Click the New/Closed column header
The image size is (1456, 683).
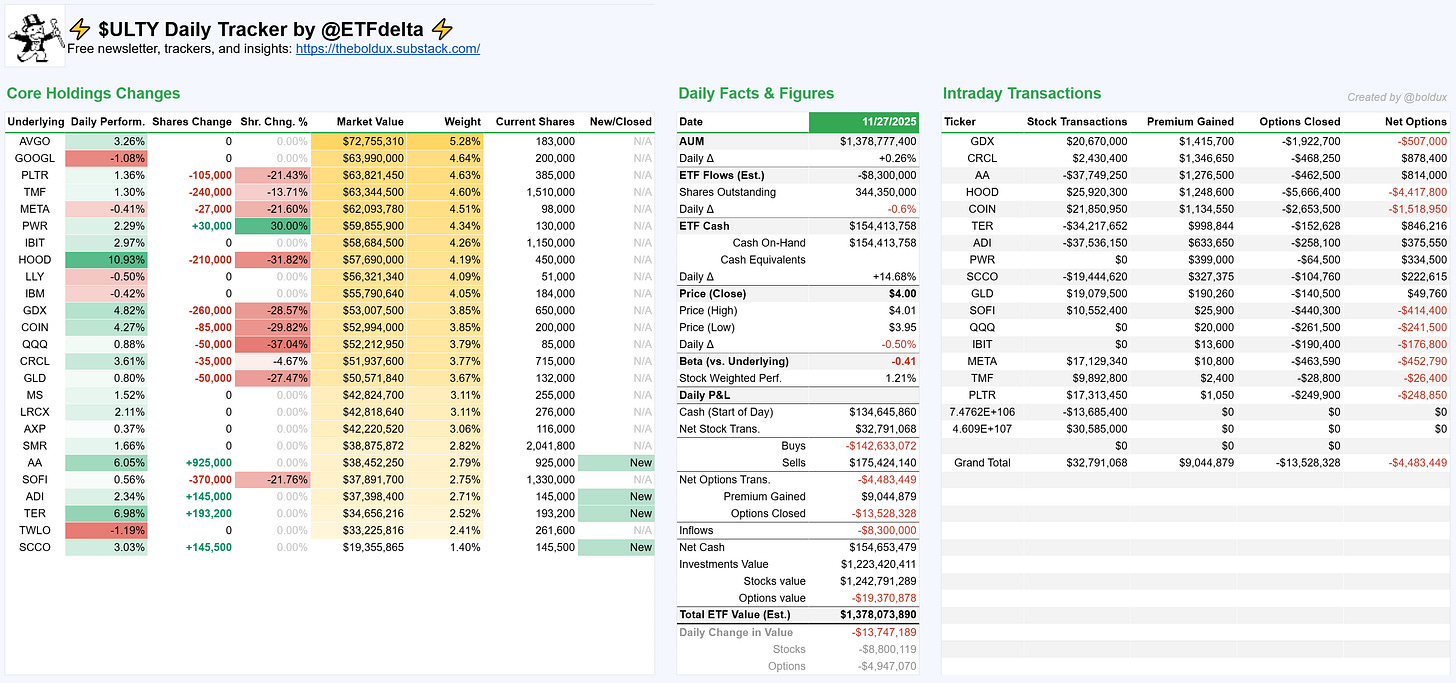coord(620,122)
